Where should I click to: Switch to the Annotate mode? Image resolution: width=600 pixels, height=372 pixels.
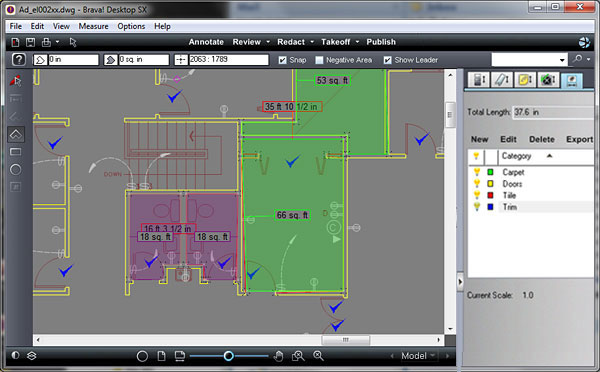[x=206, y=42]
